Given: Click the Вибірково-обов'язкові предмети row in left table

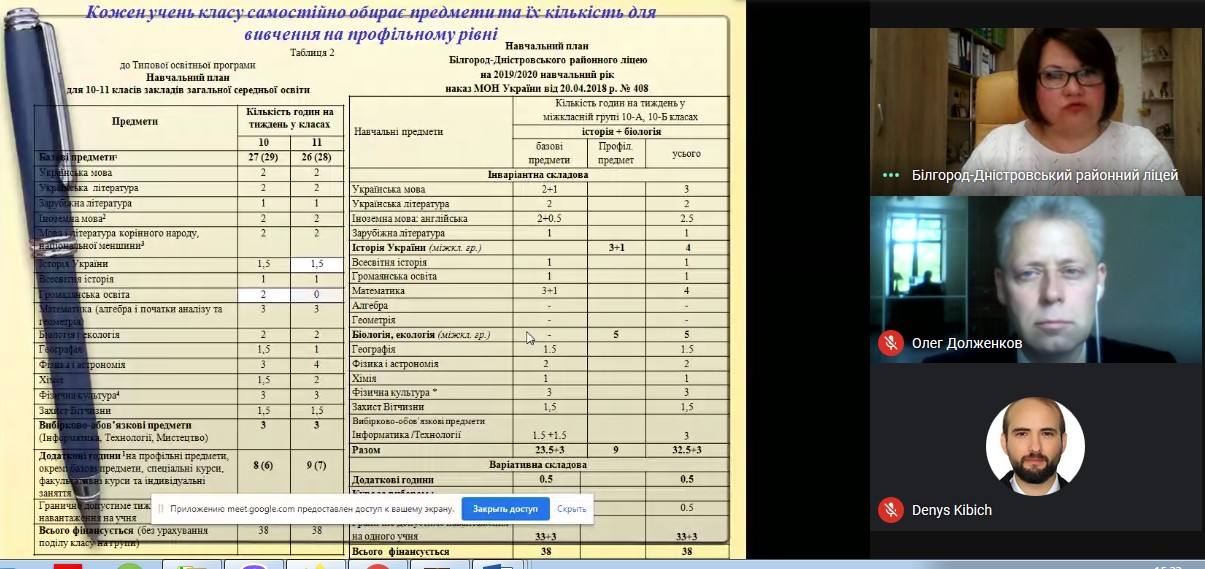Looking at the screenshot, I should click(189, 431).
